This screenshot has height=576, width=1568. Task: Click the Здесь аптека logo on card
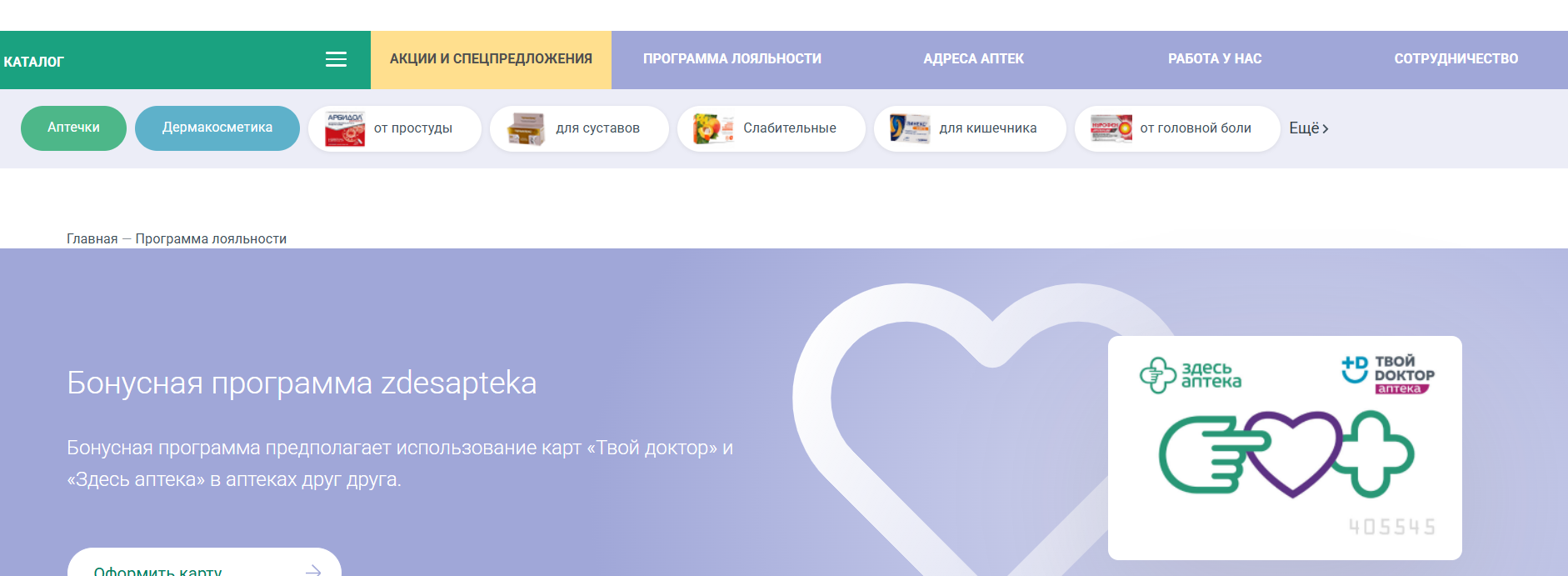(1191, 375)
